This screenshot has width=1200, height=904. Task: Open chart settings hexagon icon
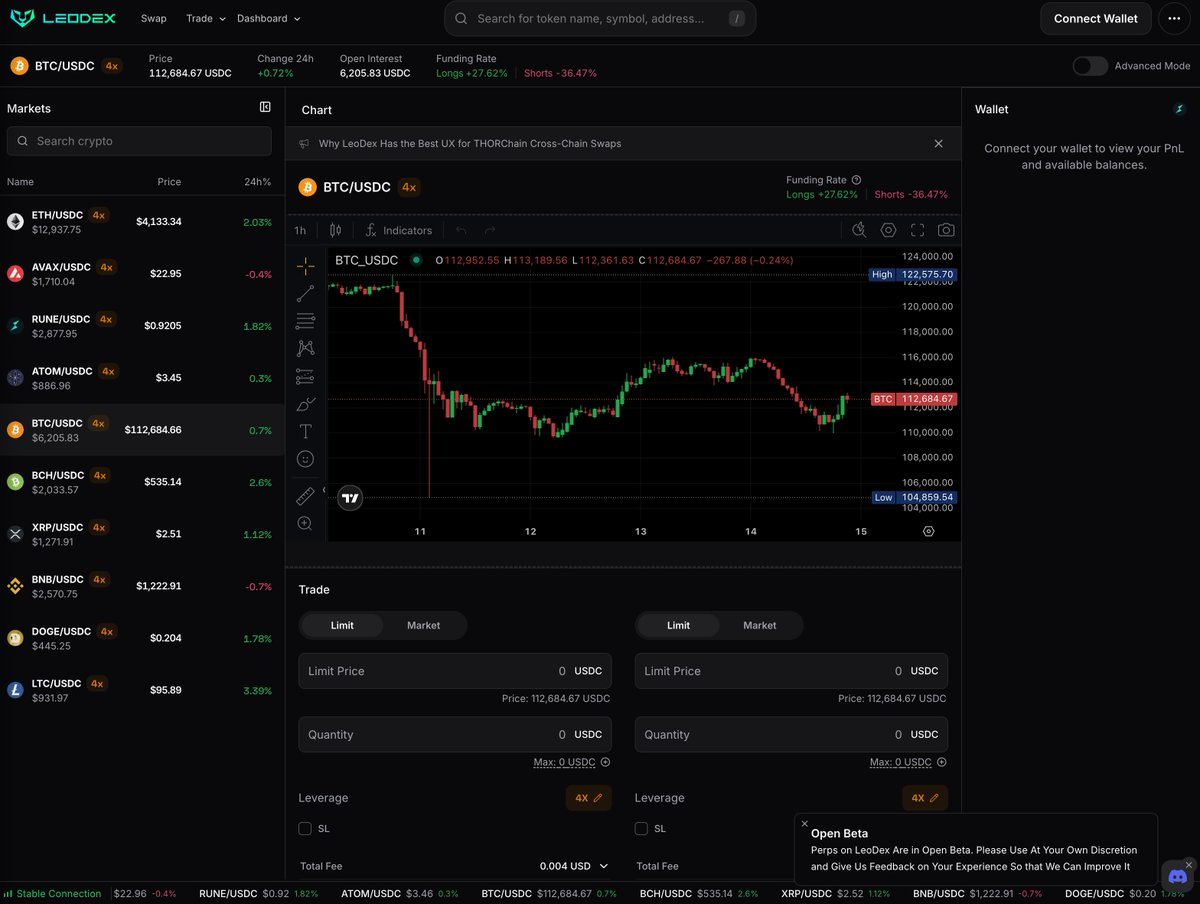[x=888, y=230]
